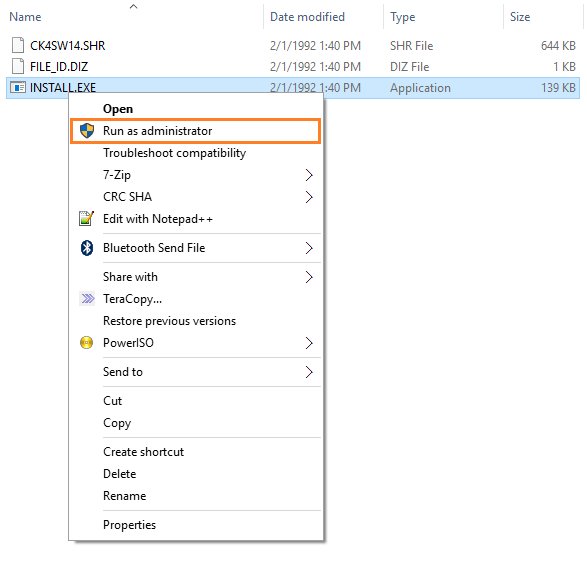
Task: Click the UAC shield icon beside Run as administrator
Action: (x=87, y=131)
